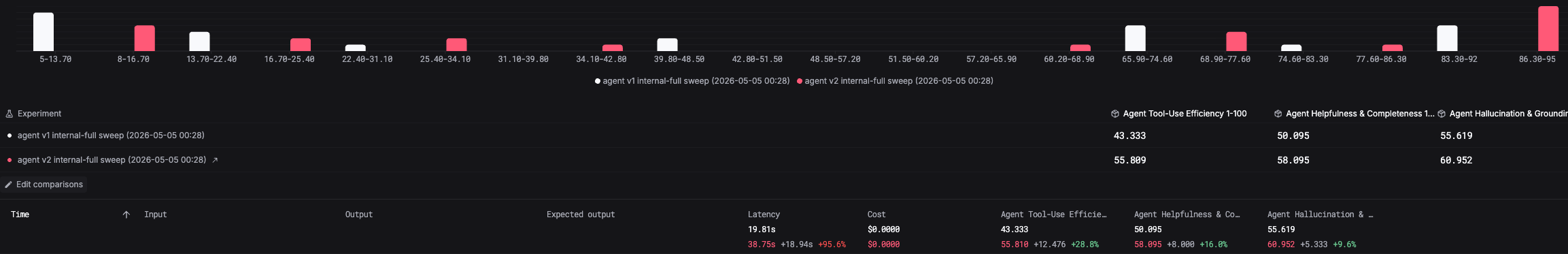Click the Agent Helpfulness & Co… lower column header
The height and width of the screenshot is (254, 1568).
click(1187, 215)
